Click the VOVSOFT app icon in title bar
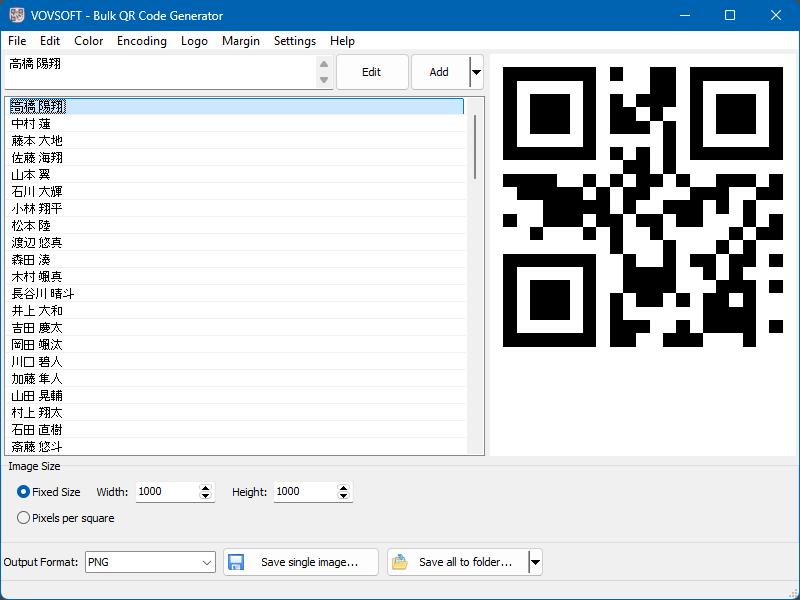Image resolution: width=800 pixels, height=600 pixels. click(x=17, y=15)
